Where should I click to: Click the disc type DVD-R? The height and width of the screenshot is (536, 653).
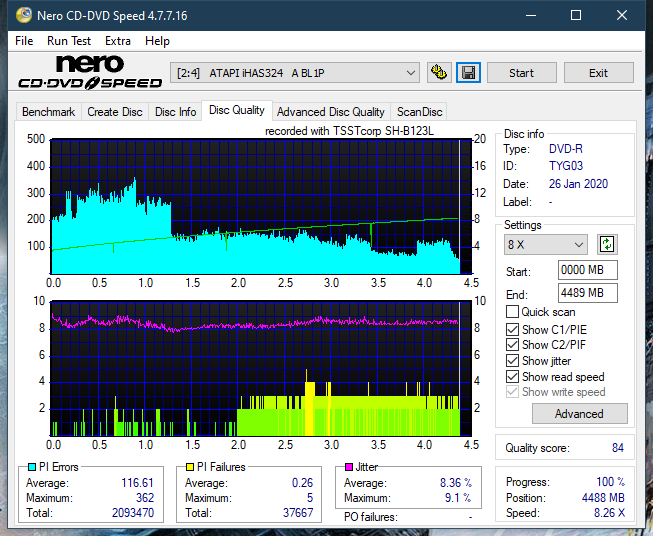click(566, 149)
